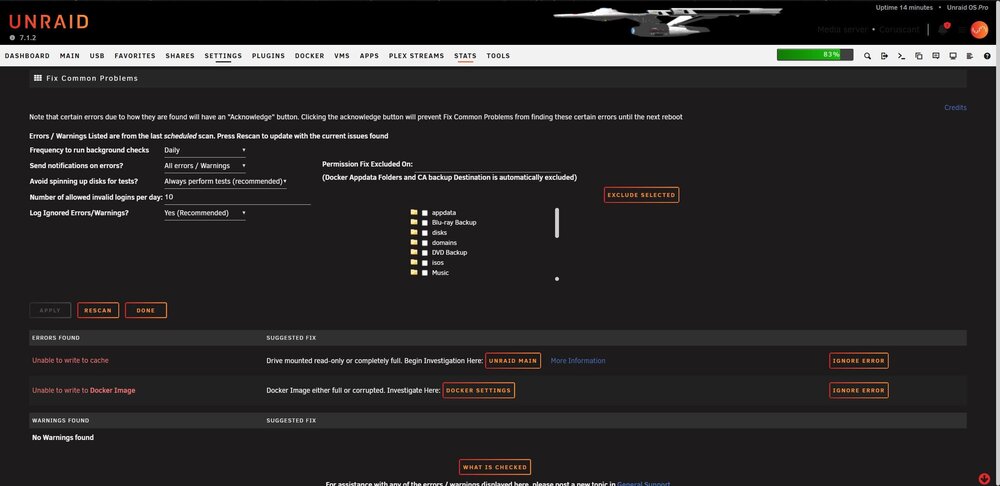This screenshot has width=1000, height=486.
Task: Open the avoid spinning up disks dropdown
Action: 225,182
